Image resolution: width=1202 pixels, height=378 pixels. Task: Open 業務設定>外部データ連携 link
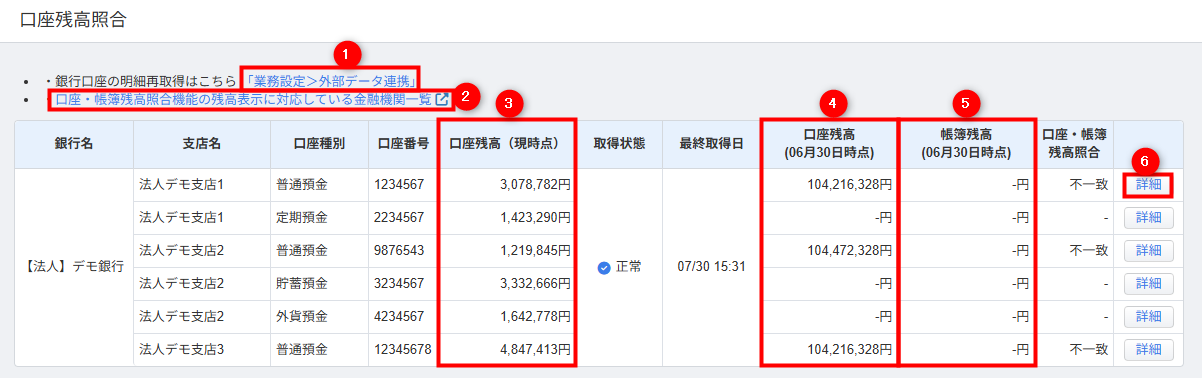(331, 79)
